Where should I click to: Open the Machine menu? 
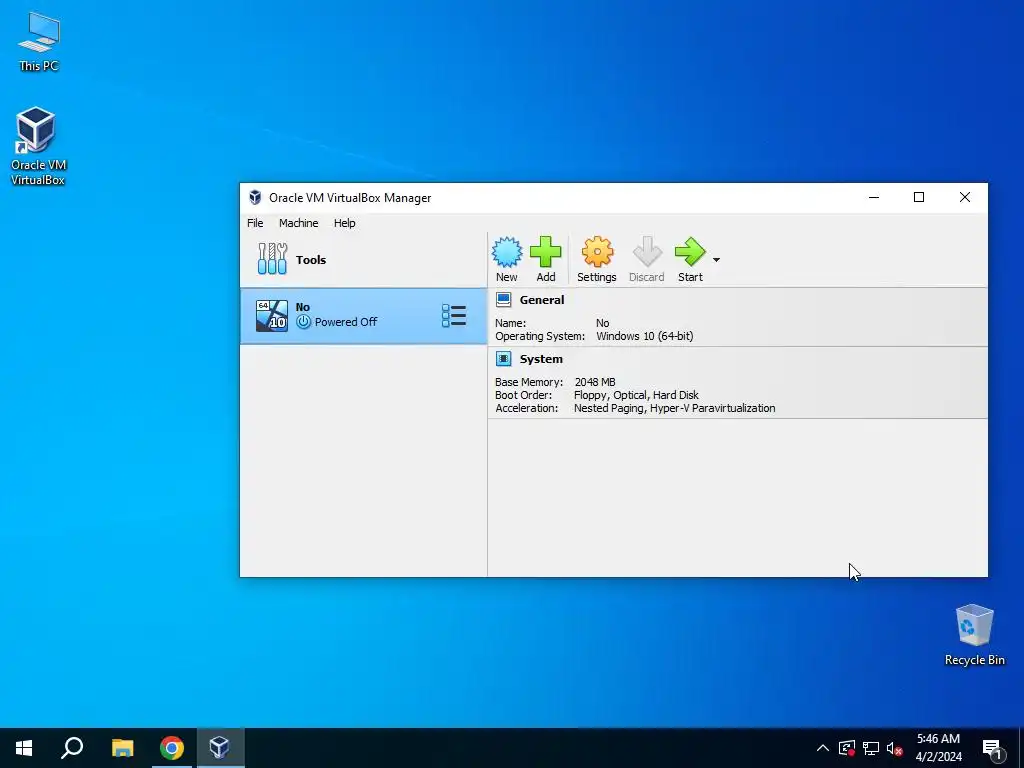tap(298, 223)
